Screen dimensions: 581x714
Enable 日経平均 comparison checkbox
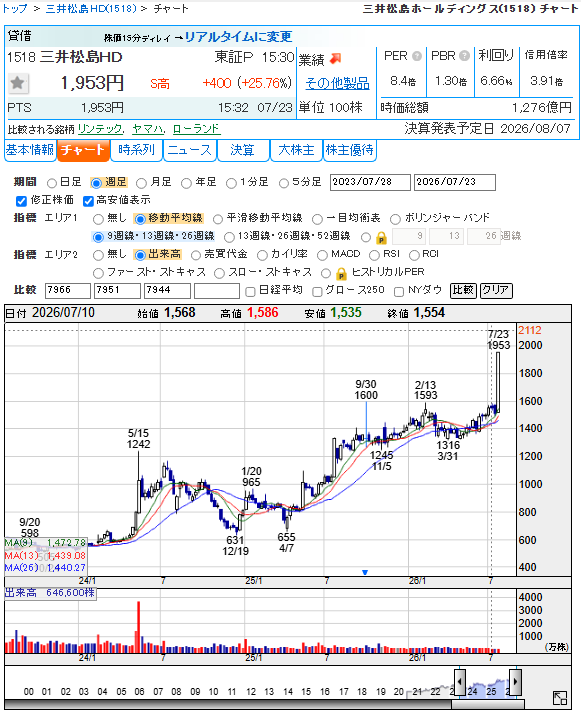pos(250,291)
